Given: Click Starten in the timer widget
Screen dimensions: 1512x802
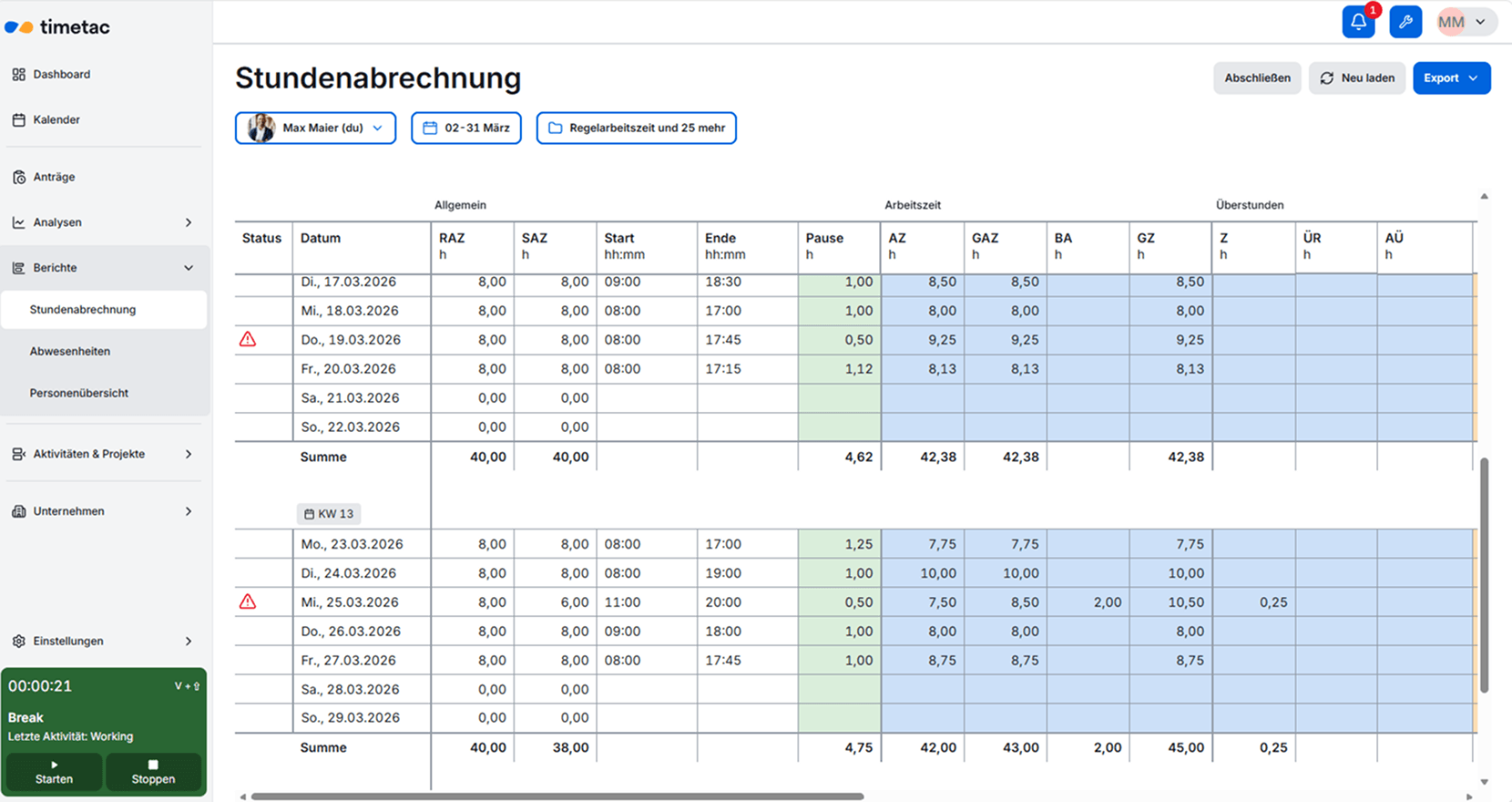Looking at the screenshot, I should point(54,772).
